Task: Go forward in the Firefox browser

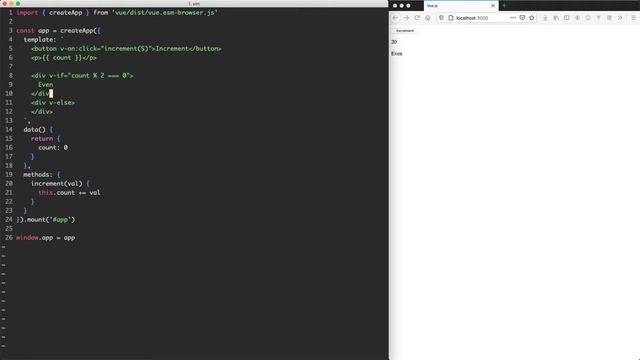Action: click(x=406, y=18)
